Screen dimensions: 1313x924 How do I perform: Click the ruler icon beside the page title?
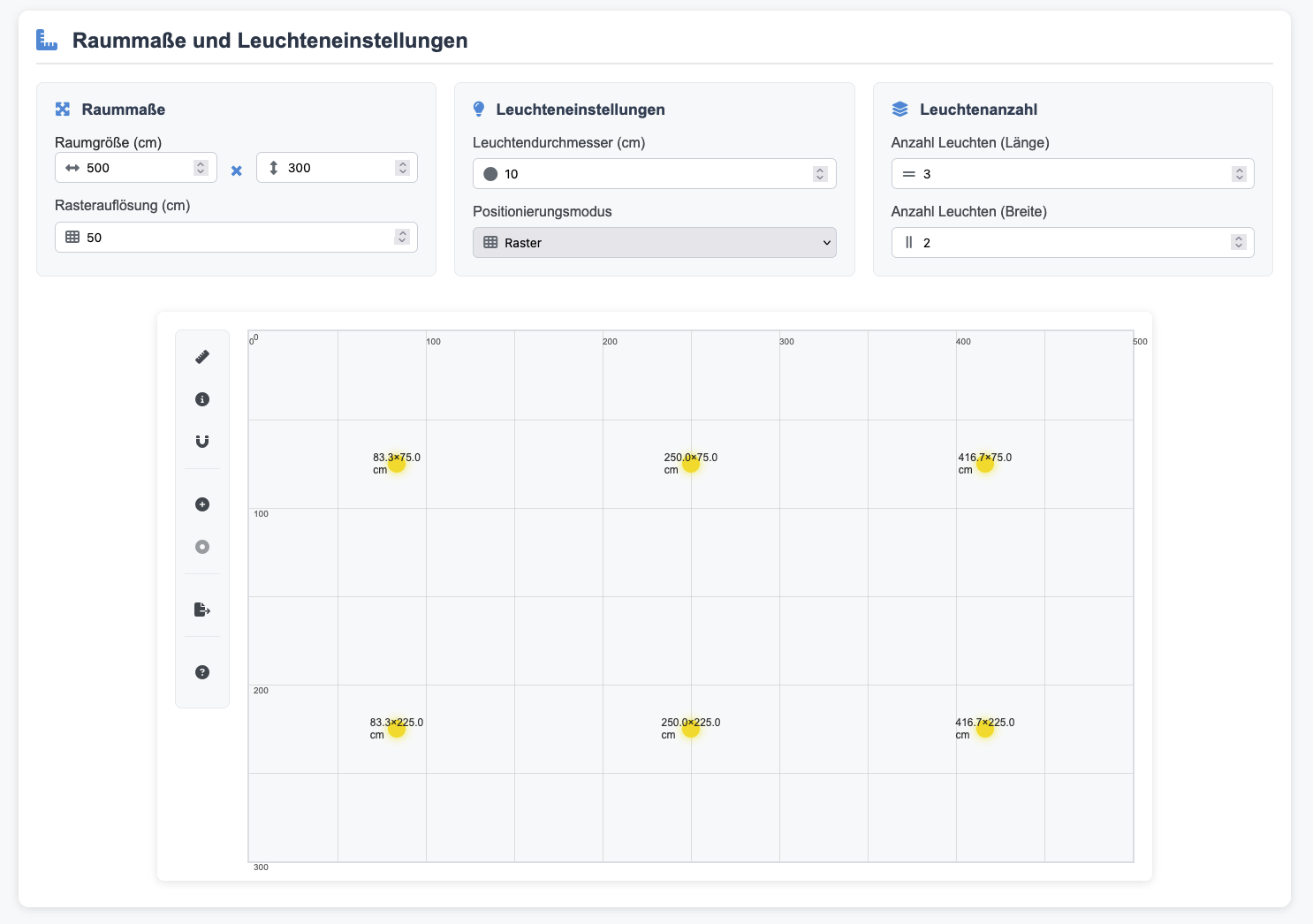coord(47,40)
